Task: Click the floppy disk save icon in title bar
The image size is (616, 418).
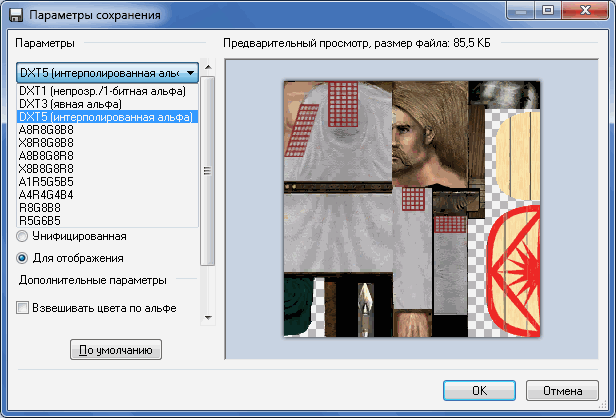Action: click(x=16, y=15)
